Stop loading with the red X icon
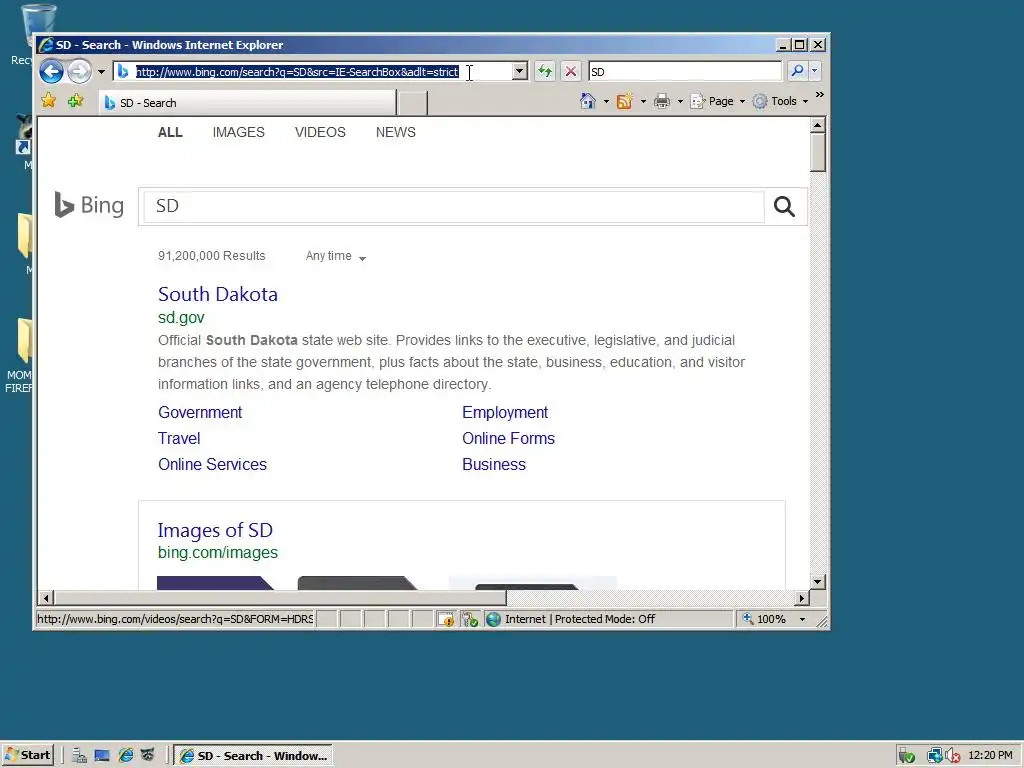This screenshot has width=1024, height=768. point(571,71)
